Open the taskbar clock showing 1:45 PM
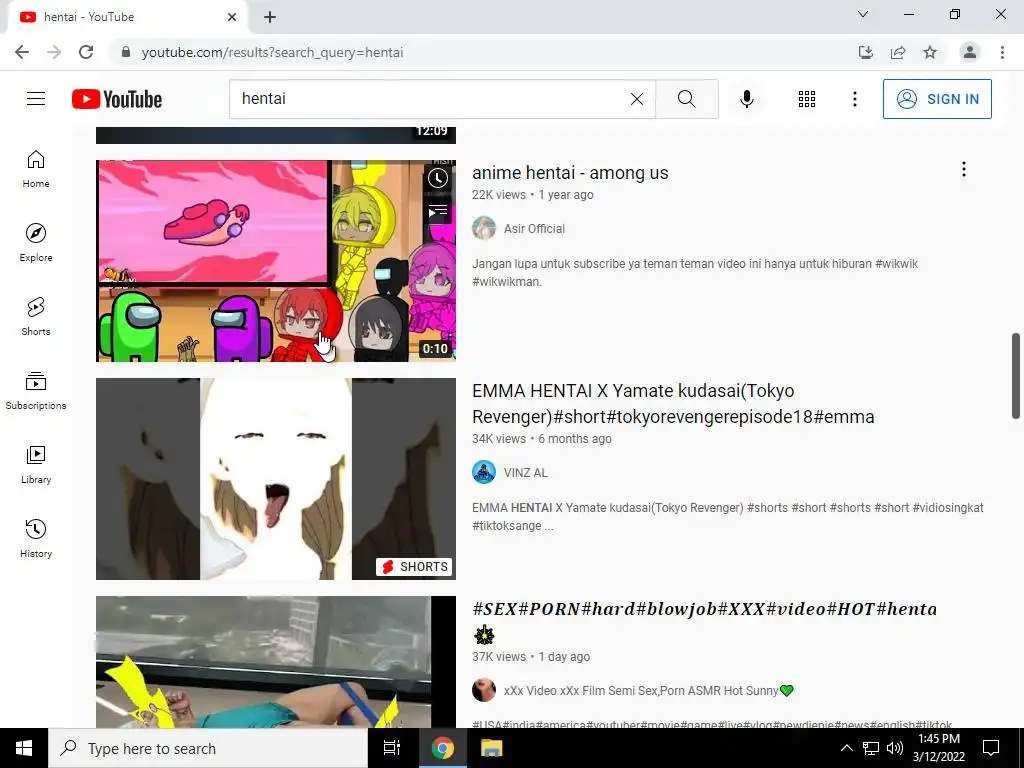This screenshot has width=1024, height=768. 939,748
